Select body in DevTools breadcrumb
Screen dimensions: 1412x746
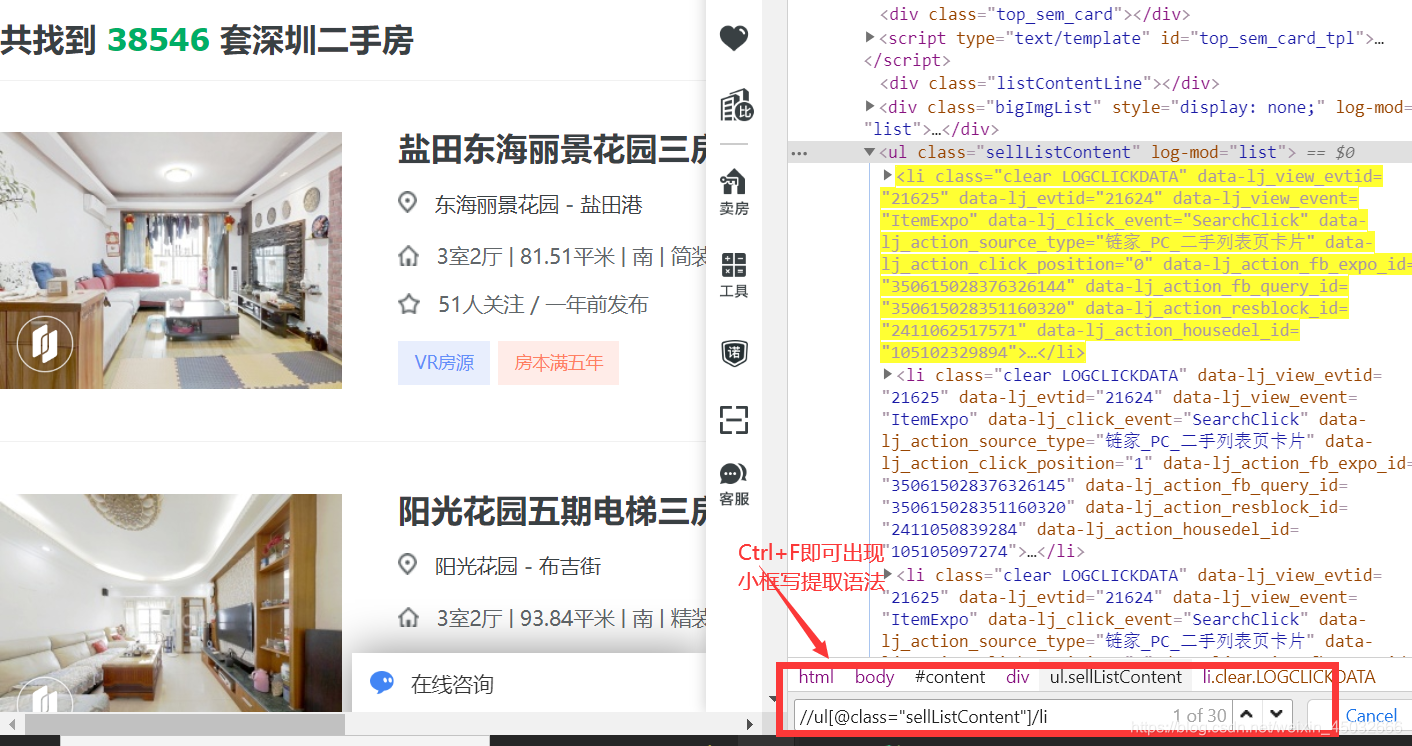pos(875,677)
